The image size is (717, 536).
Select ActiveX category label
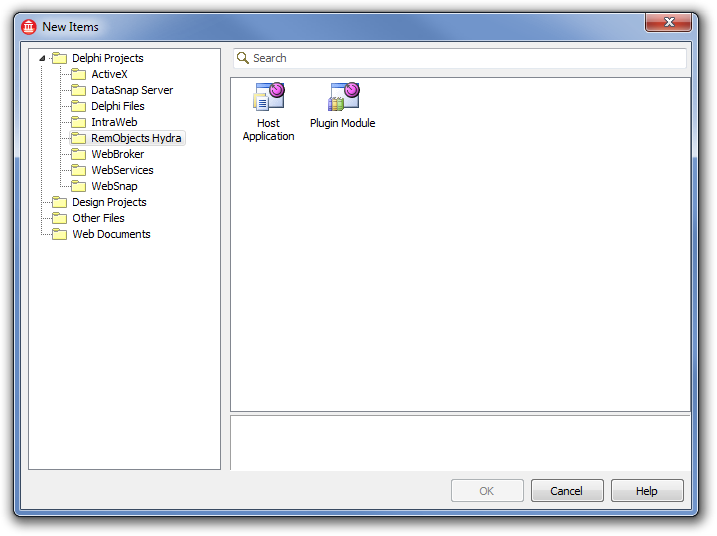[x=109, y=74]
